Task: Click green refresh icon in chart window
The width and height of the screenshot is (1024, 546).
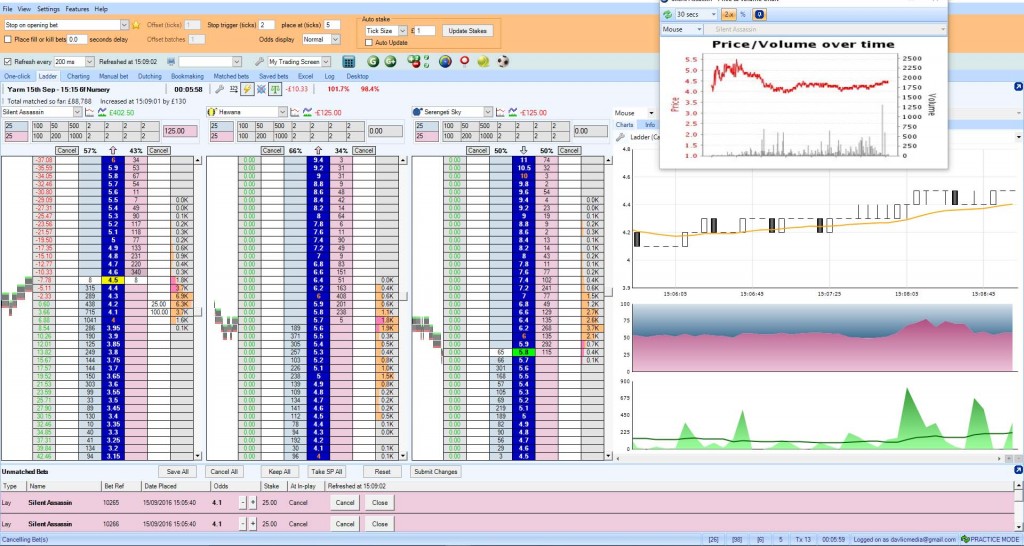Action: pos(667,14)
